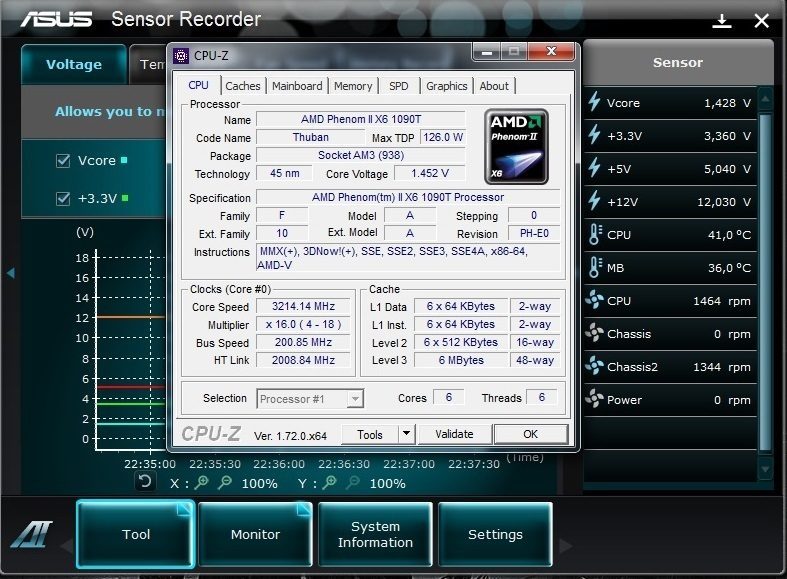The height and width of the screenshot is (579, 787).
Task: Click the sensor list scrollbar thumb
Action: (x=765, y=283)
